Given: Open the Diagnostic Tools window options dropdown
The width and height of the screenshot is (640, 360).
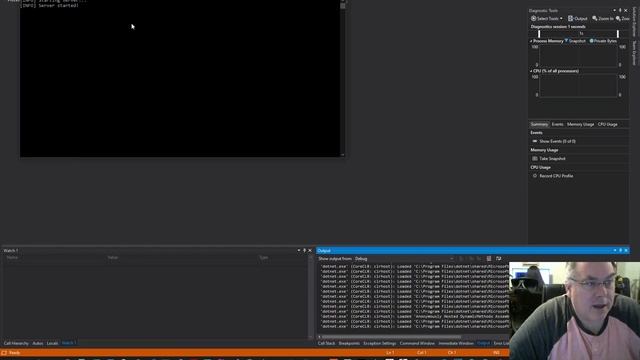Looking at the screenshot, I should (x=614, y=11).
